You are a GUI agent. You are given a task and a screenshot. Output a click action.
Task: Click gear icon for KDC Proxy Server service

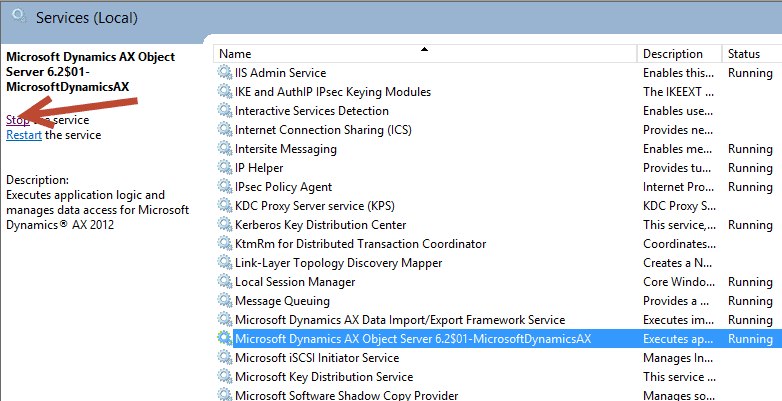pyautogui.click(x=224, y=205)
